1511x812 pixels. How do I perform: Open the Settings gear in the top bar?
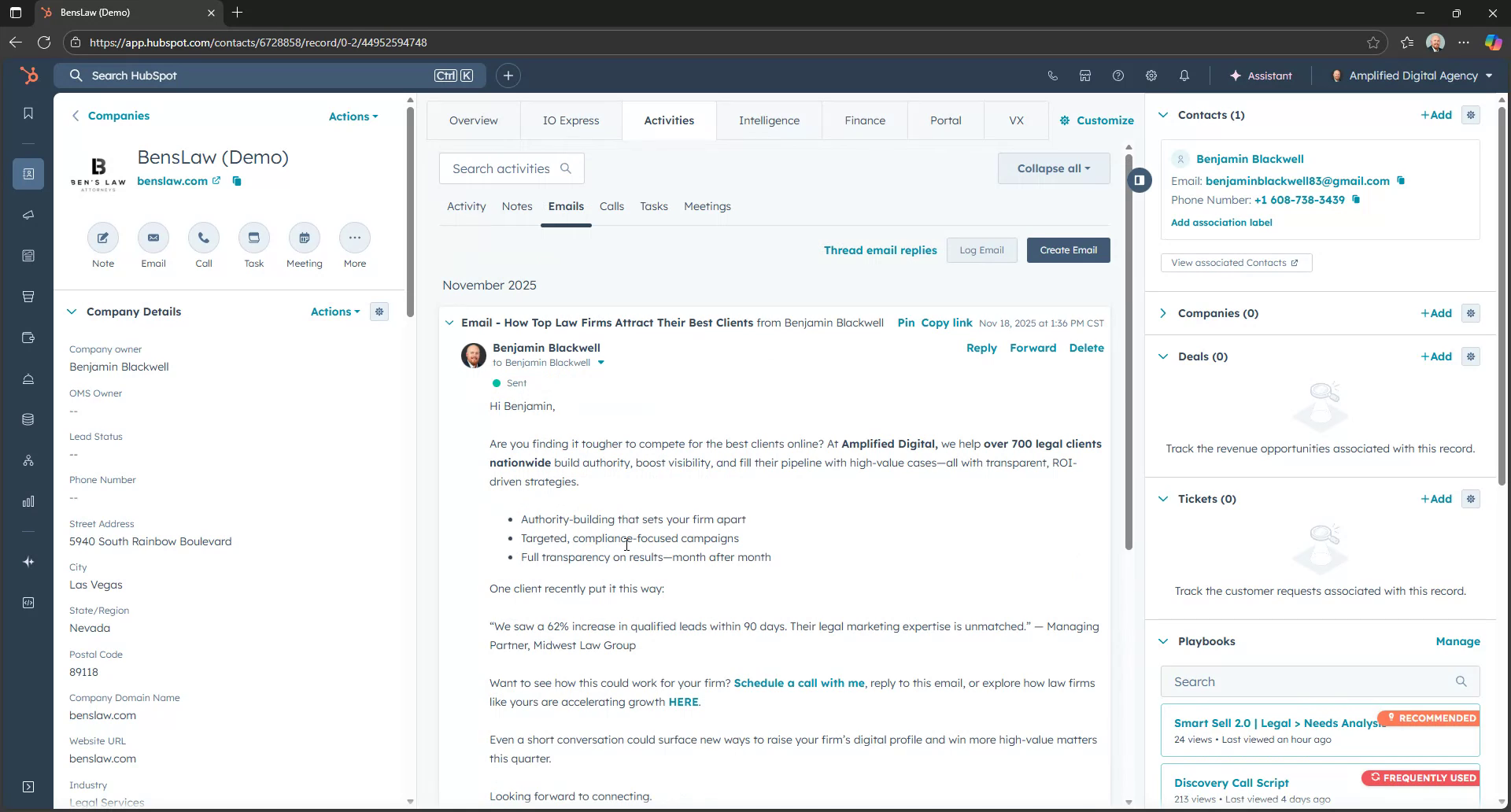pos(1151,76)
